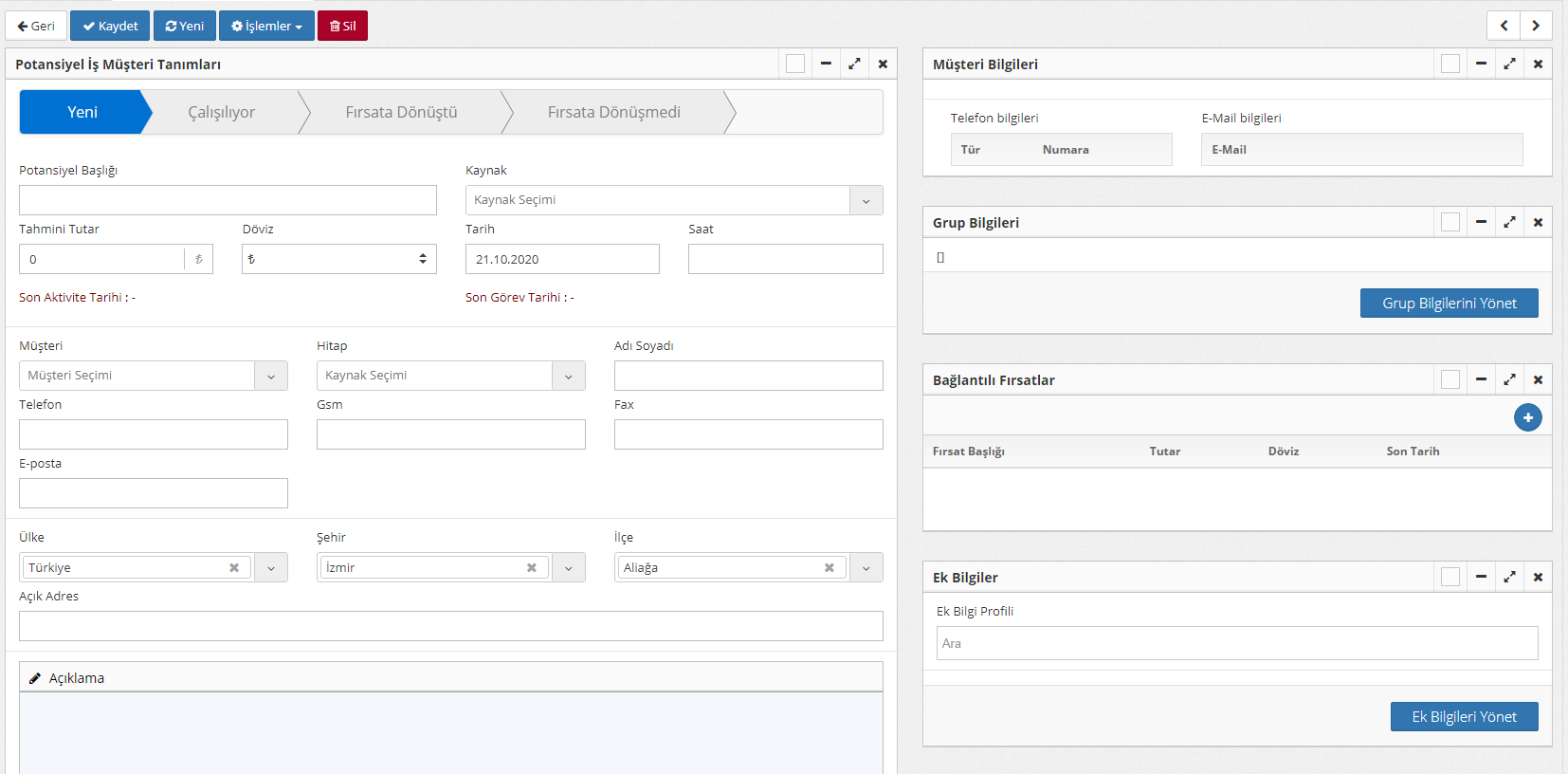The width and height of the screenshot is (1568, 774).
Task: Toggle checkbox in Potansiyel İş Müşteri Tanımları header
Action: [795, 64]
